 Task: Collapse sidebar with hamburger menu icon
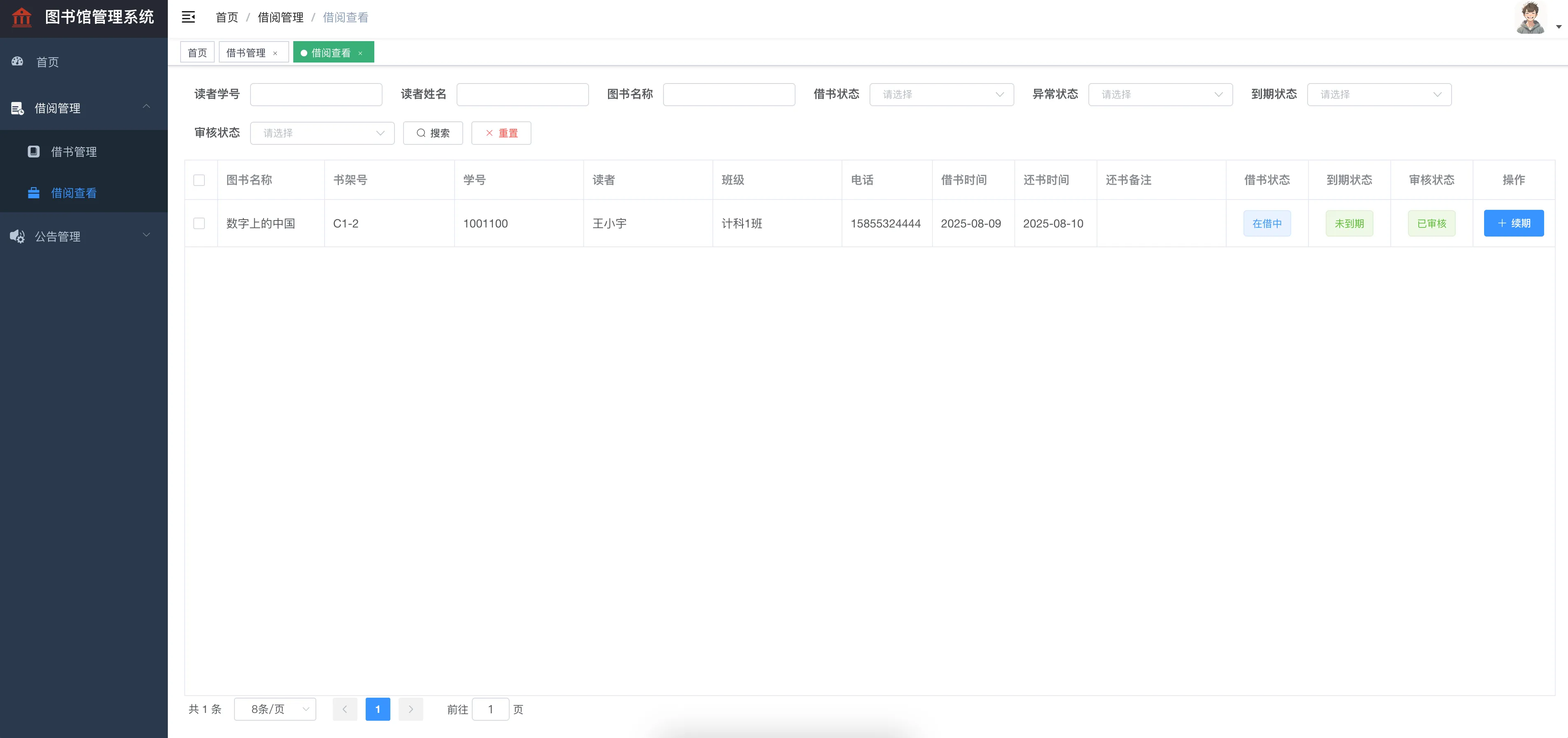click(x=189, y=17)
